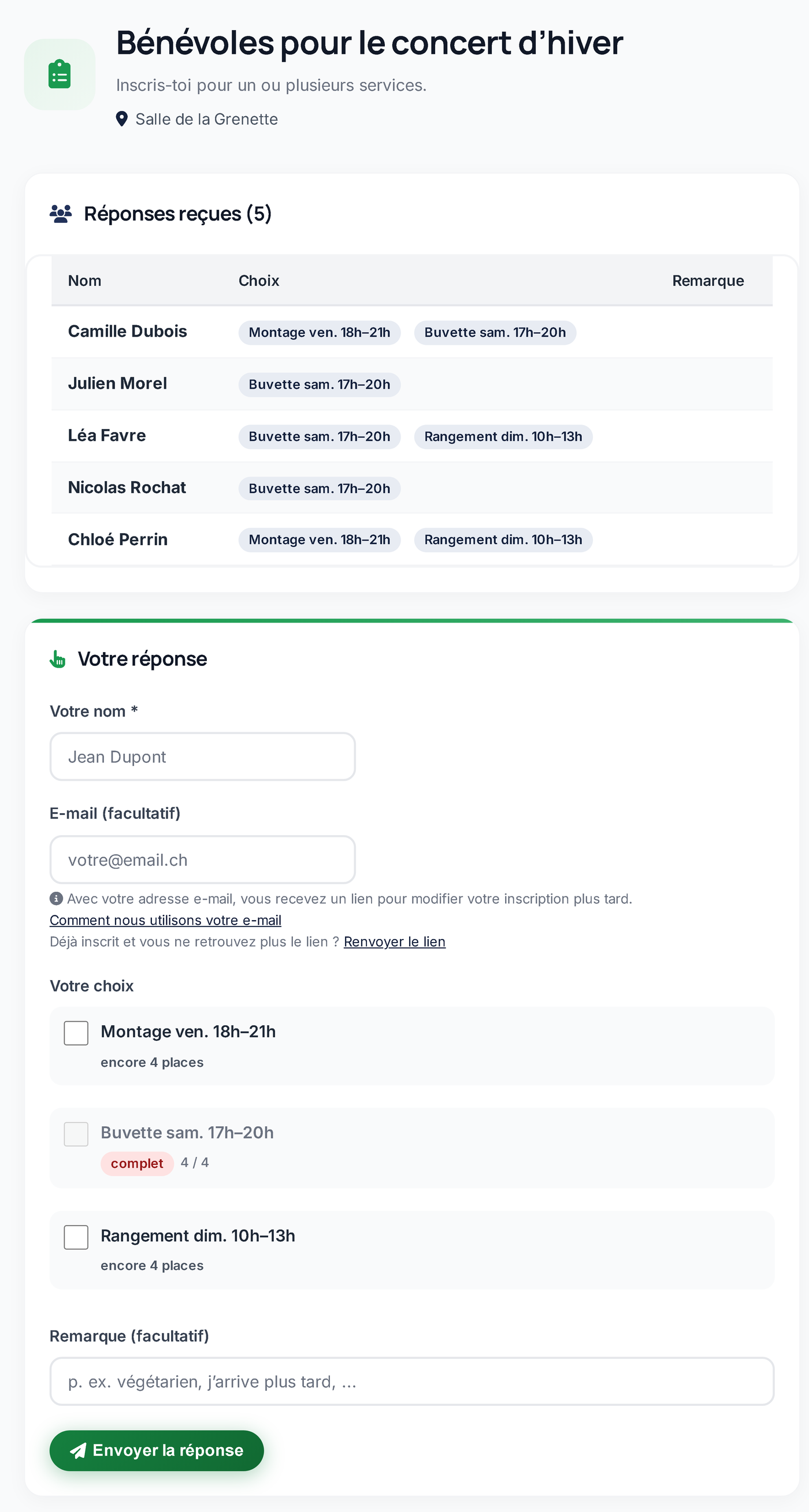Tick the Rangement dim. 10h–13h checkbox

coord(76,1237)
